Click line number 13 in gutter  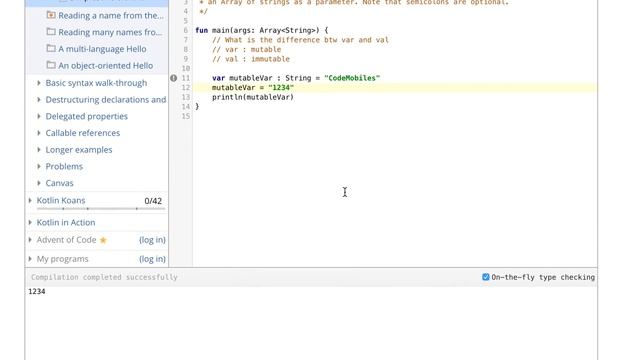click(186, 97)
